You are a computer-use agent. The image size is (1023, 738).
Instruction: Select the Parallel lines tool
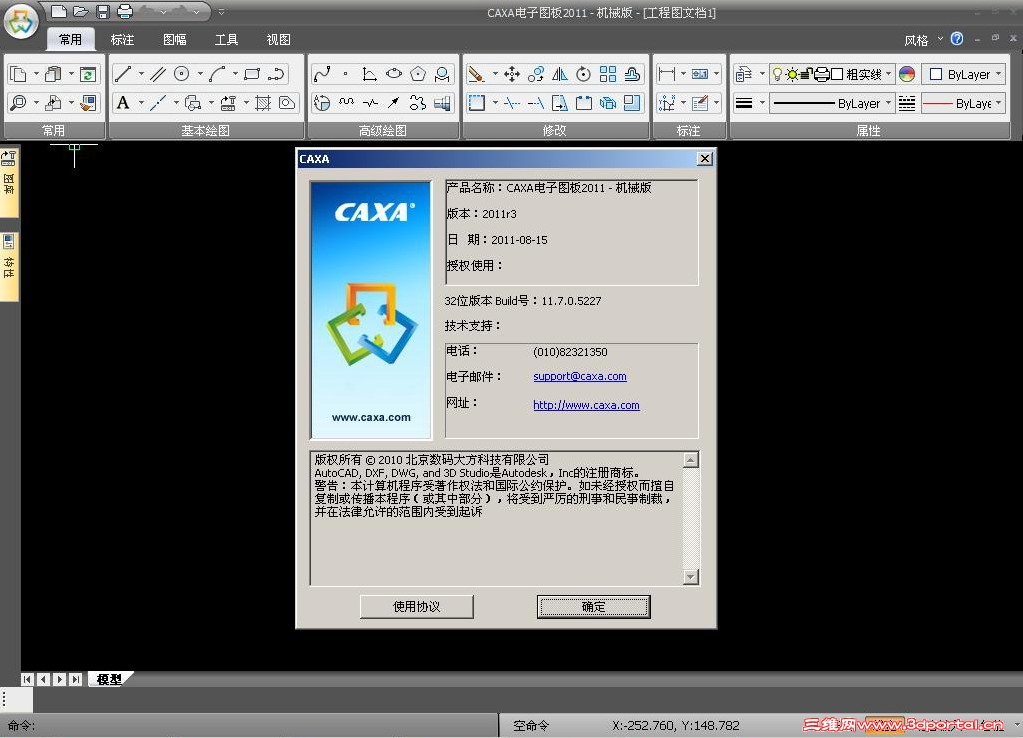(x=157, y=74)
